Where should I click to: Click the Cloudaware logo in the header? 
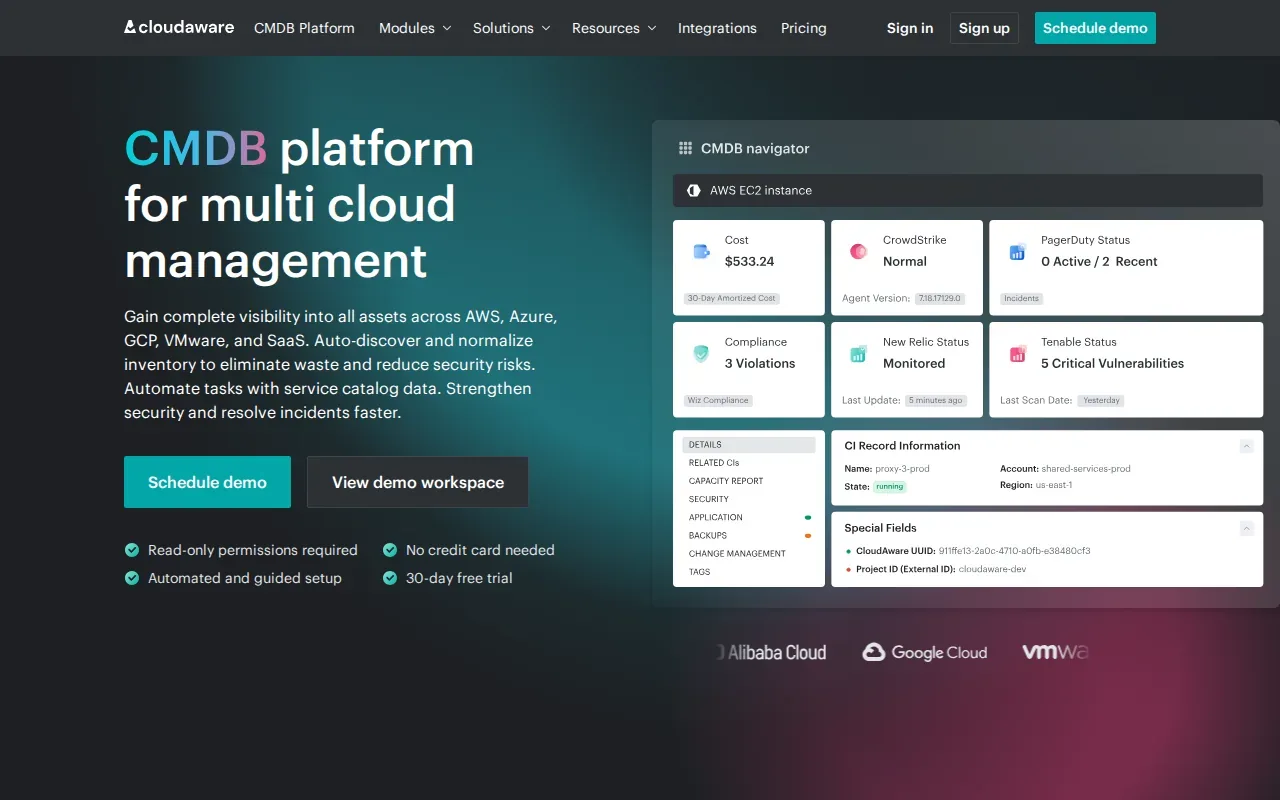coord(179,28)
